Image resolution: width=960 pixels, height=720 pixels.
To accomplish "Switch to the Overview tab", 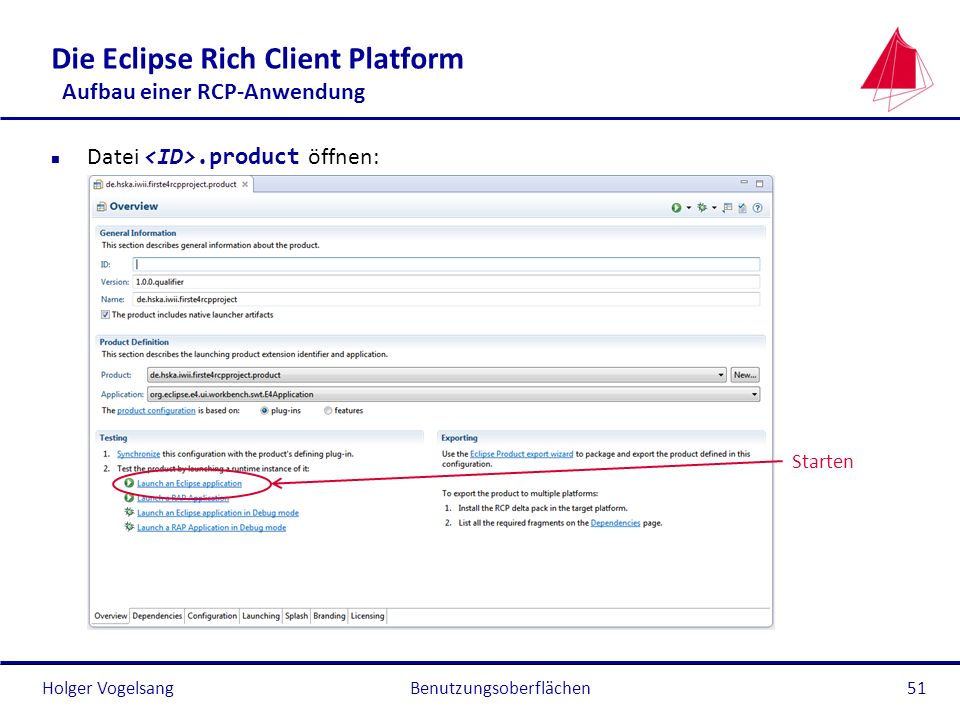I will point(111,616).
